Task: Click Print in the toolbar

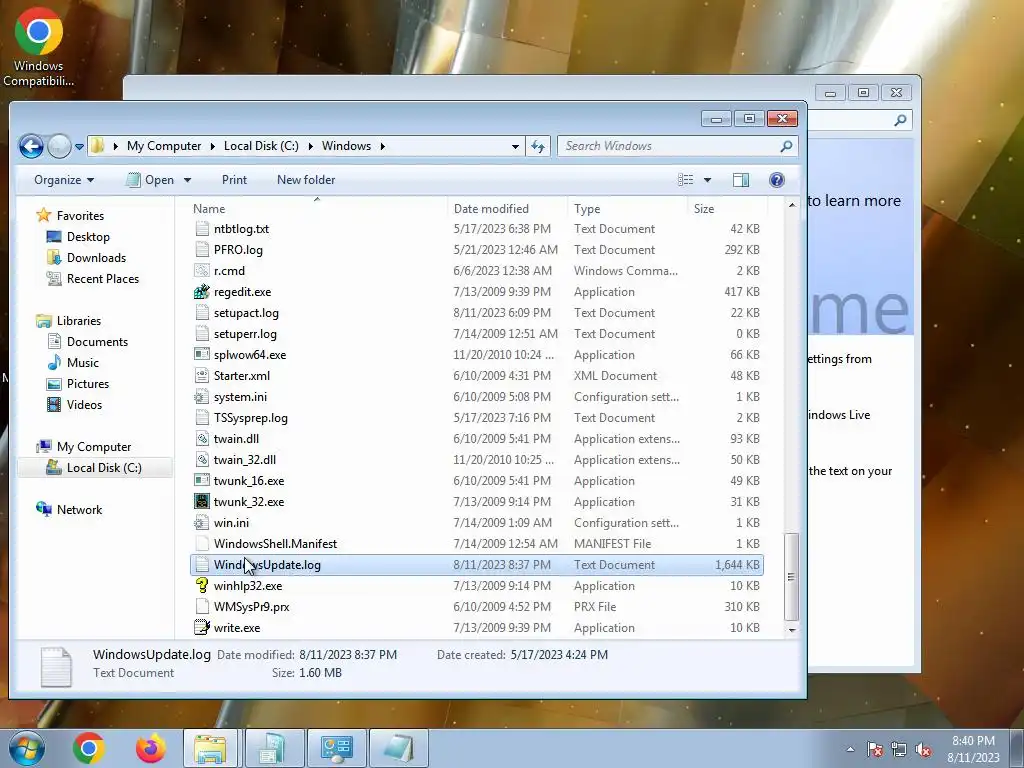Action: (234, 180)
